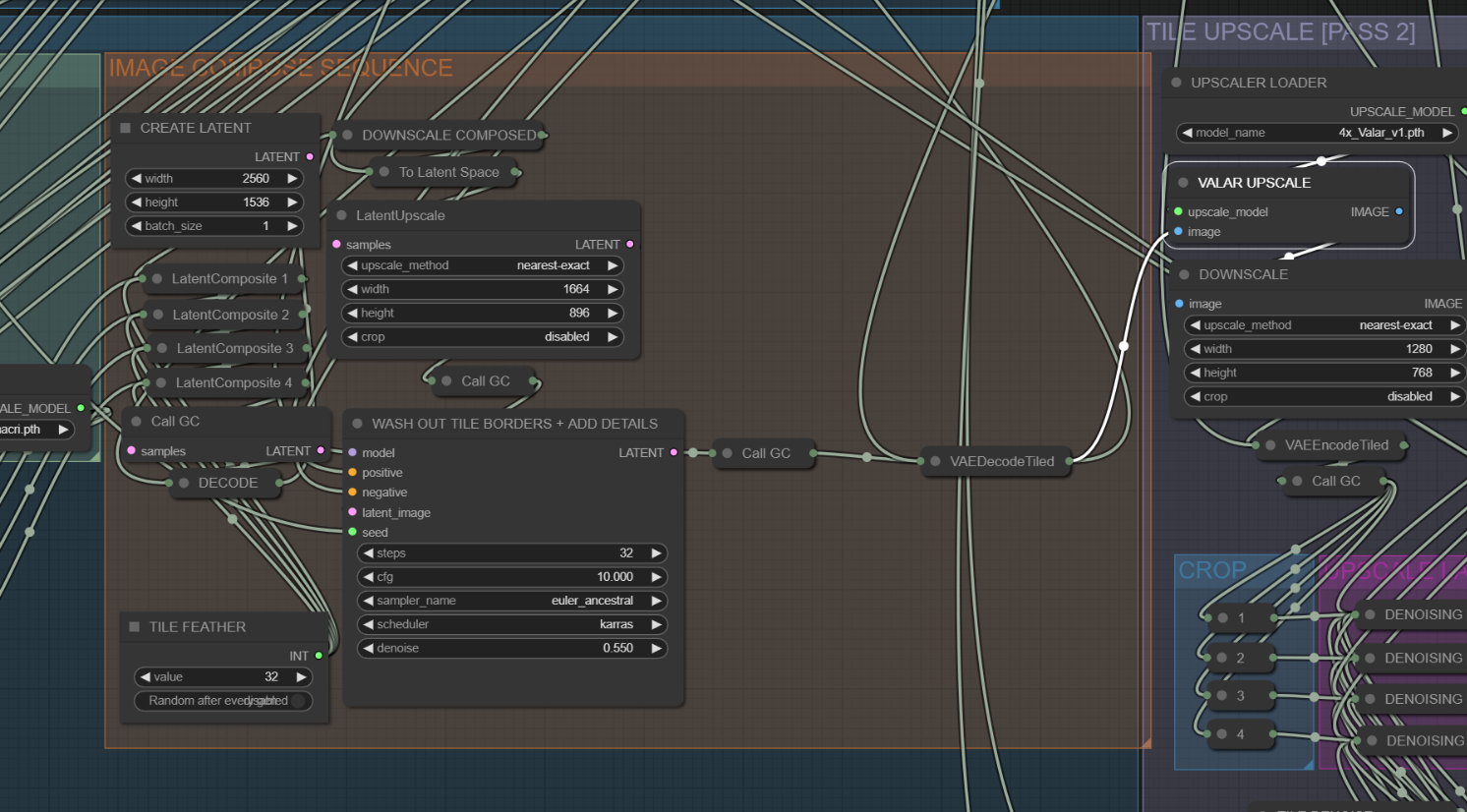Collapse the TILE FEATHER node
This screenshot has width=1467, height=812.
coord(135,626)
